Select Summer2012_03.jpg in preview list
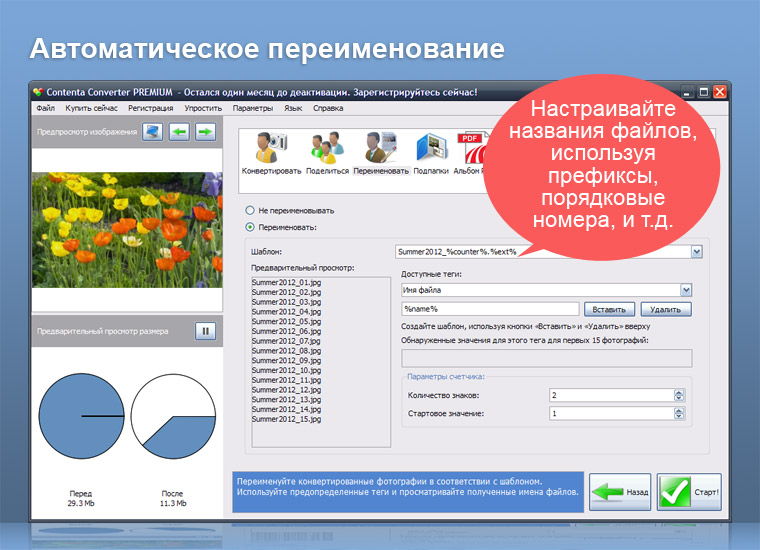The height and width of the screenshot is (550, 760). click(x=286, y=301)
